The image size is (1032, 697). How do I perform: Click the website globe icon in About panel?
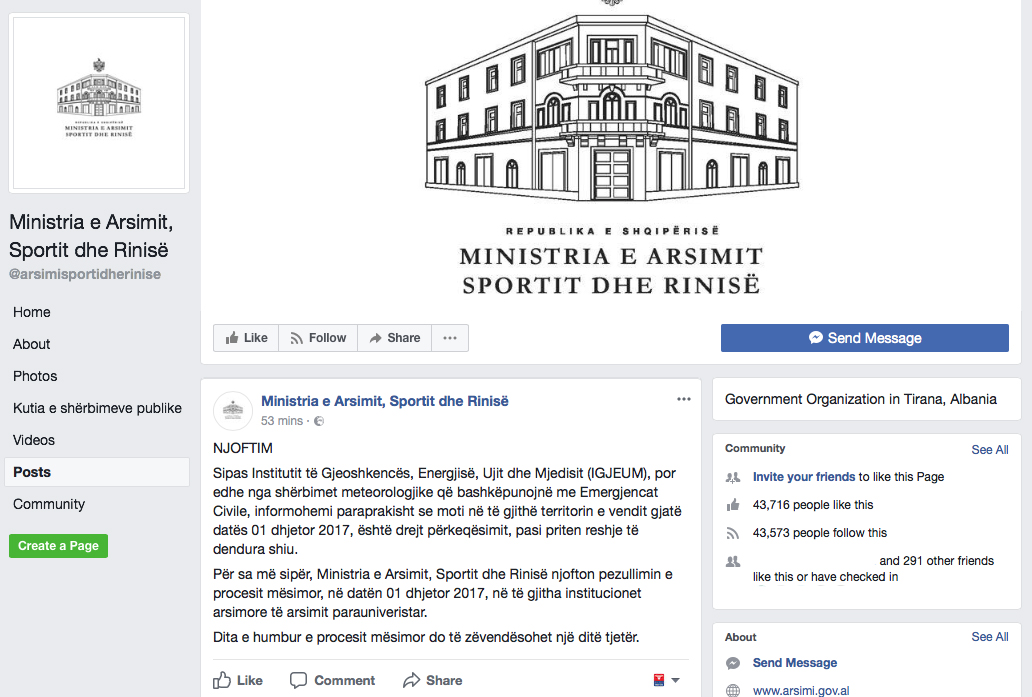(733, 690)
